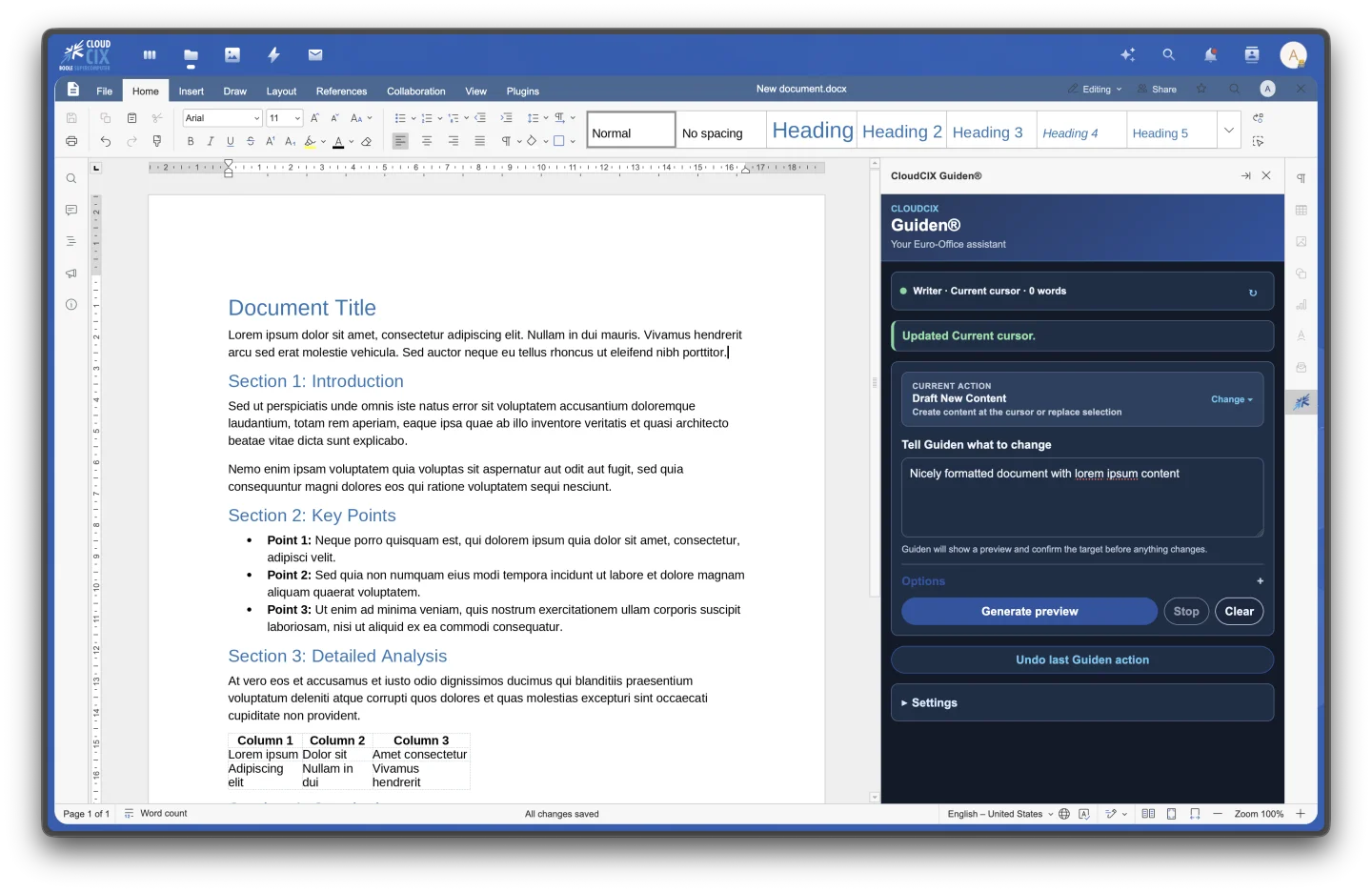This screenshot has width=1372, height=892.
Task: Click the Undo arrow icon
Action: tap(106, 141)
